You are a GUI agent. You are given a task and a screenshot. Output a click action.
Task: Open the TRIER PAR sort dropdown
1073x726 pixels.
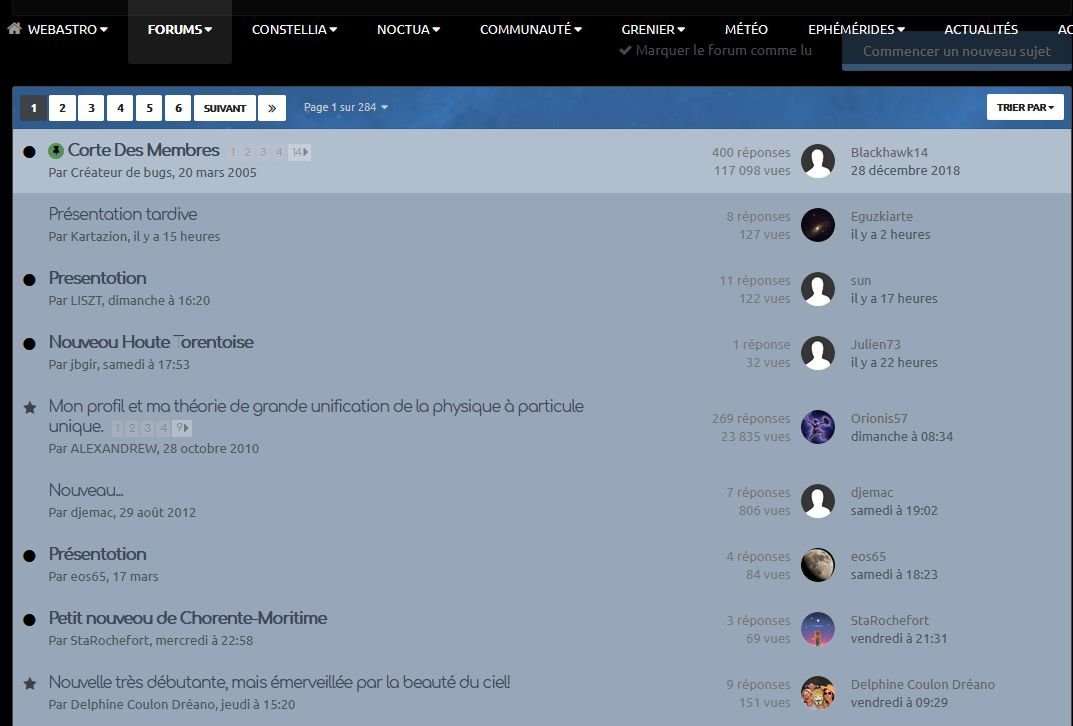click(1025, 107)
